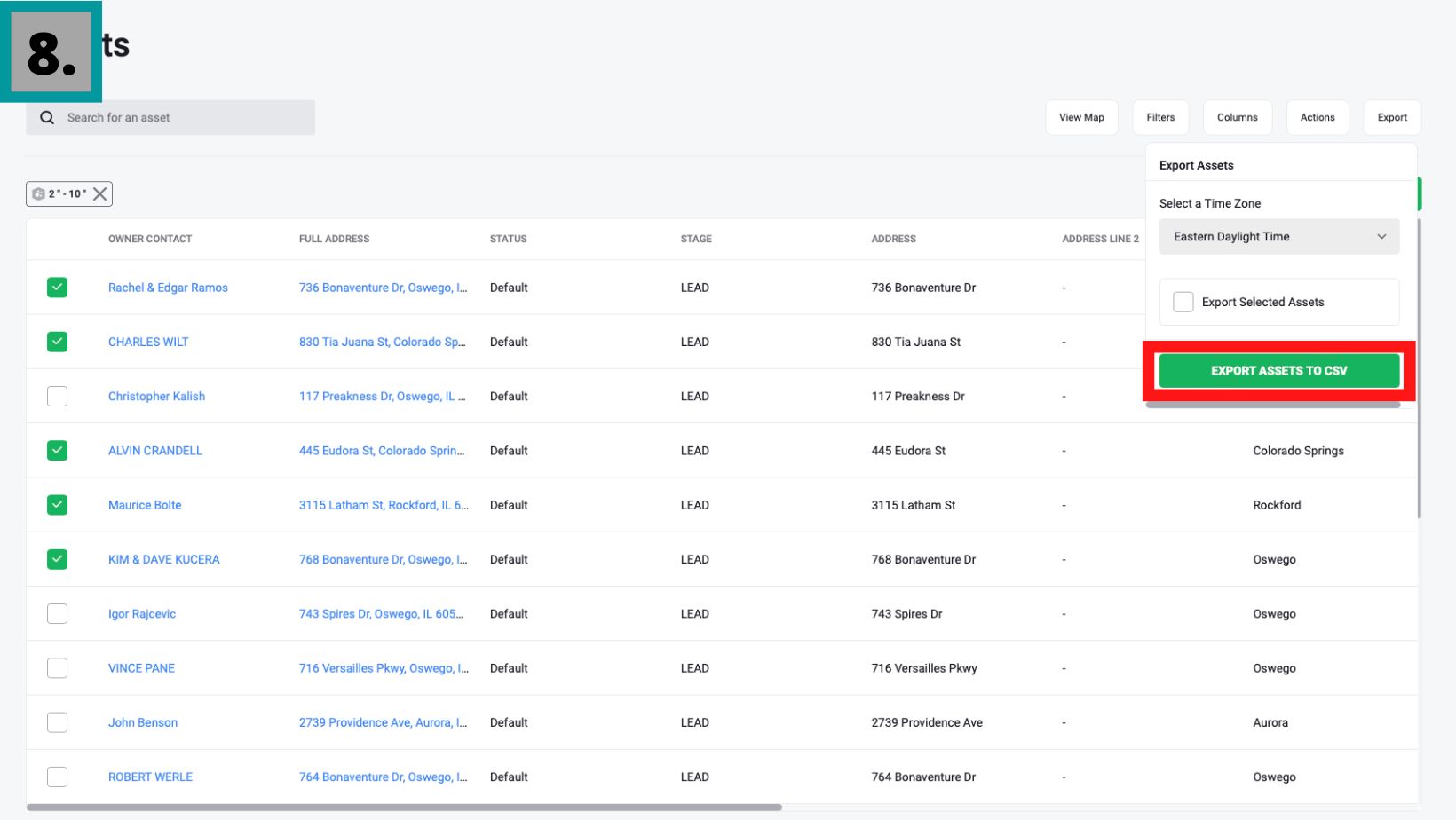Sort by Stage column header

point(696,239)
